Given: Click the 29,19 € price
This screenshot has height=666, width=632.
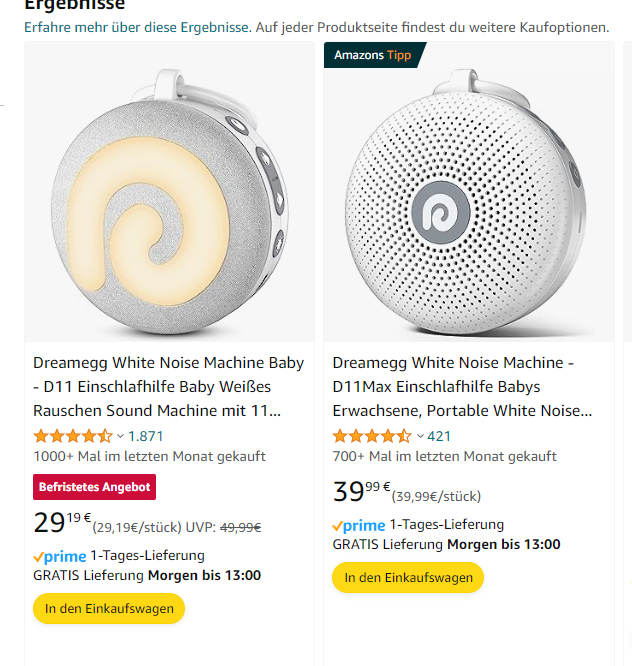Looking at the screenshot, I should 62,523.
